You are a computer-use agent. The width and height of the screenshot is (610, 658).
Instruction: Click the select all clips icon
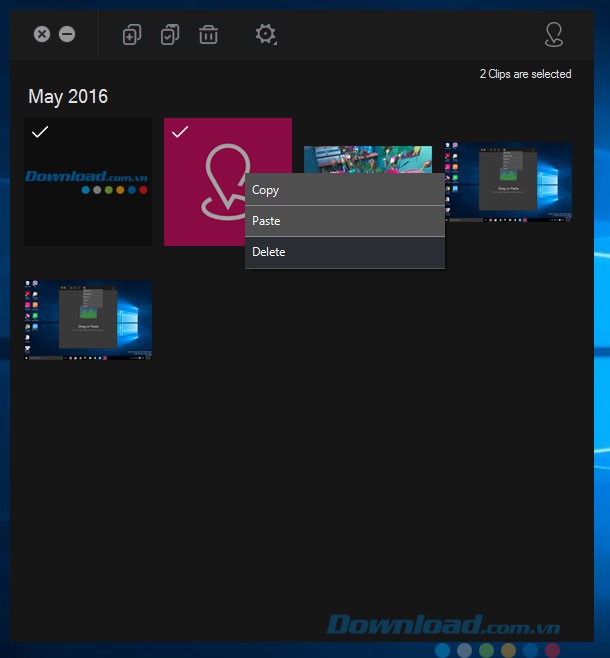(x=170, y=35)
